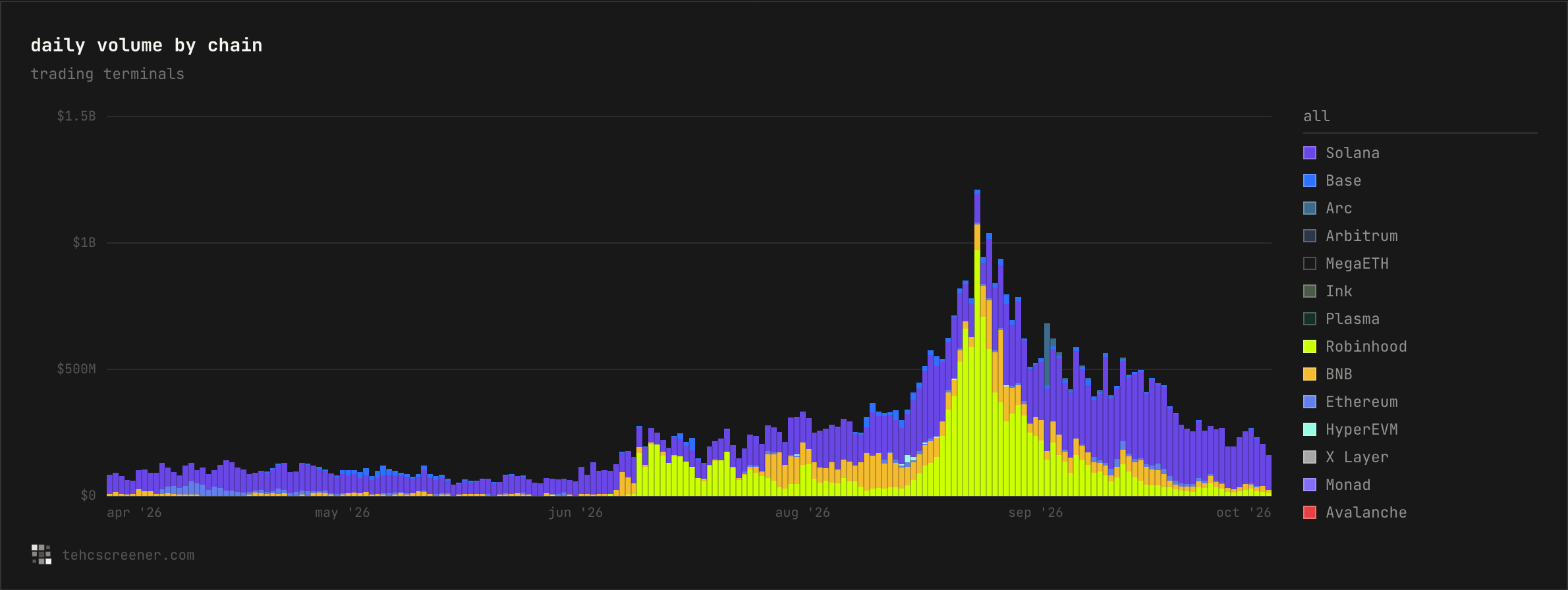Click the sep '26 axis label

click(x=1035, y=513)
